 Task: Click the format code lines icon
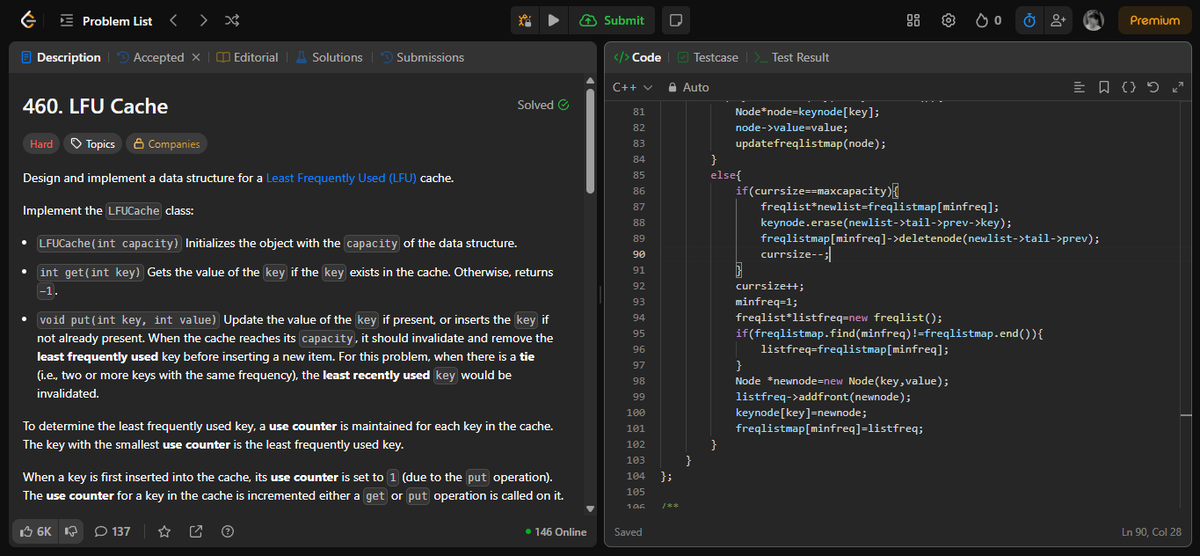click(1078, 88)
